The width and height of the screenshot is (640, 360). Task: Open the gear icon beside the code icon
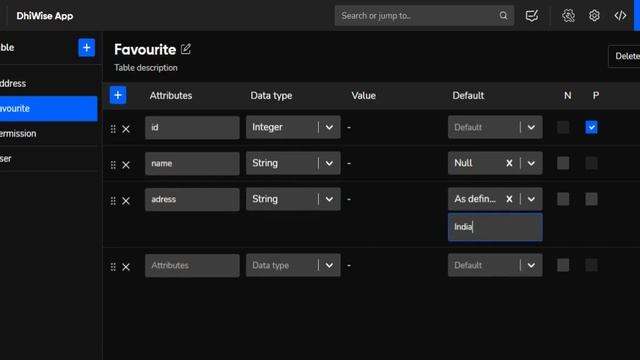594,16
